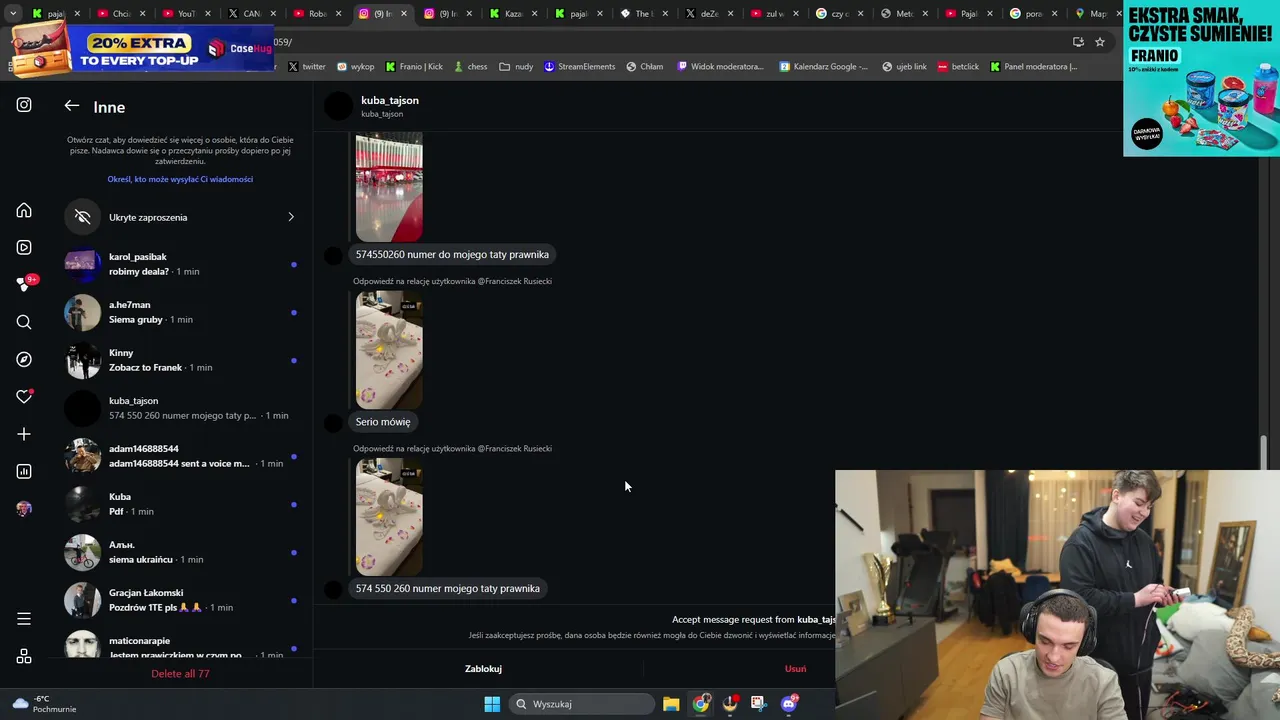Screen dimensions: 1280x720
Task: Open the red hall photo thumbnail in chat
Action: point(389,186)
